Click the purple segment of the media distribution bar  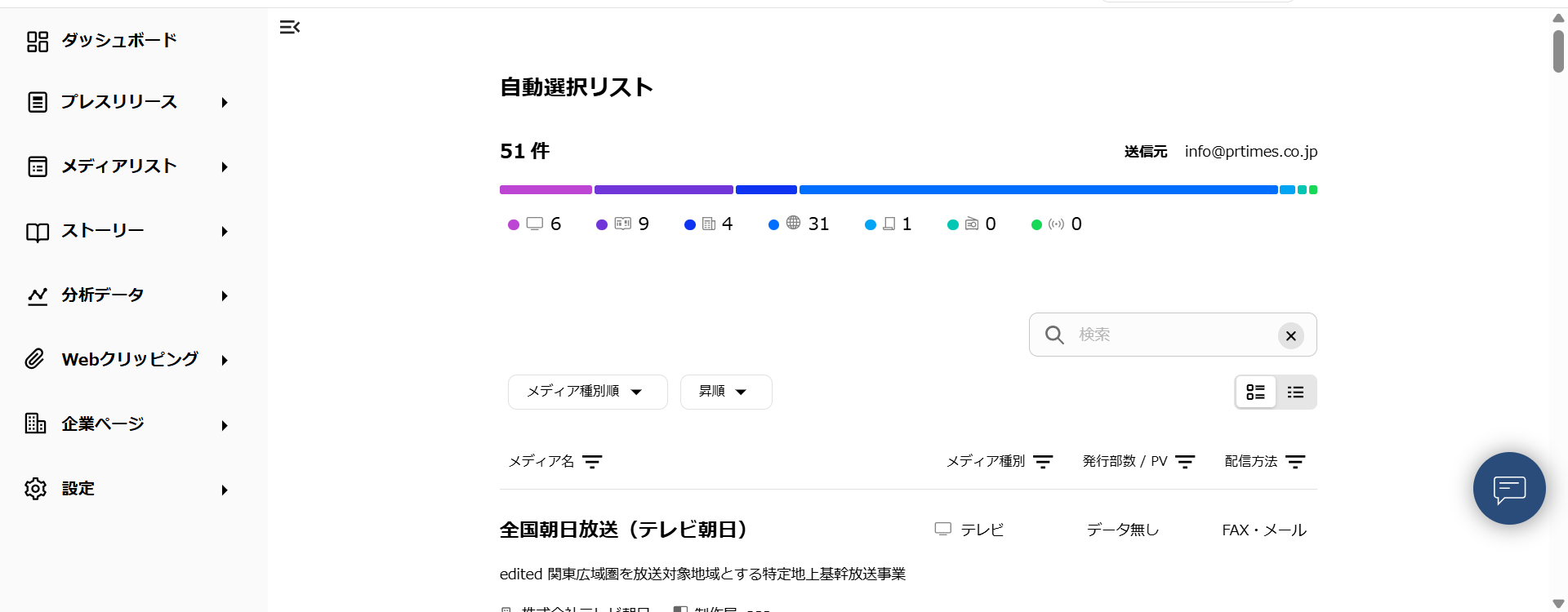point(545,189)
